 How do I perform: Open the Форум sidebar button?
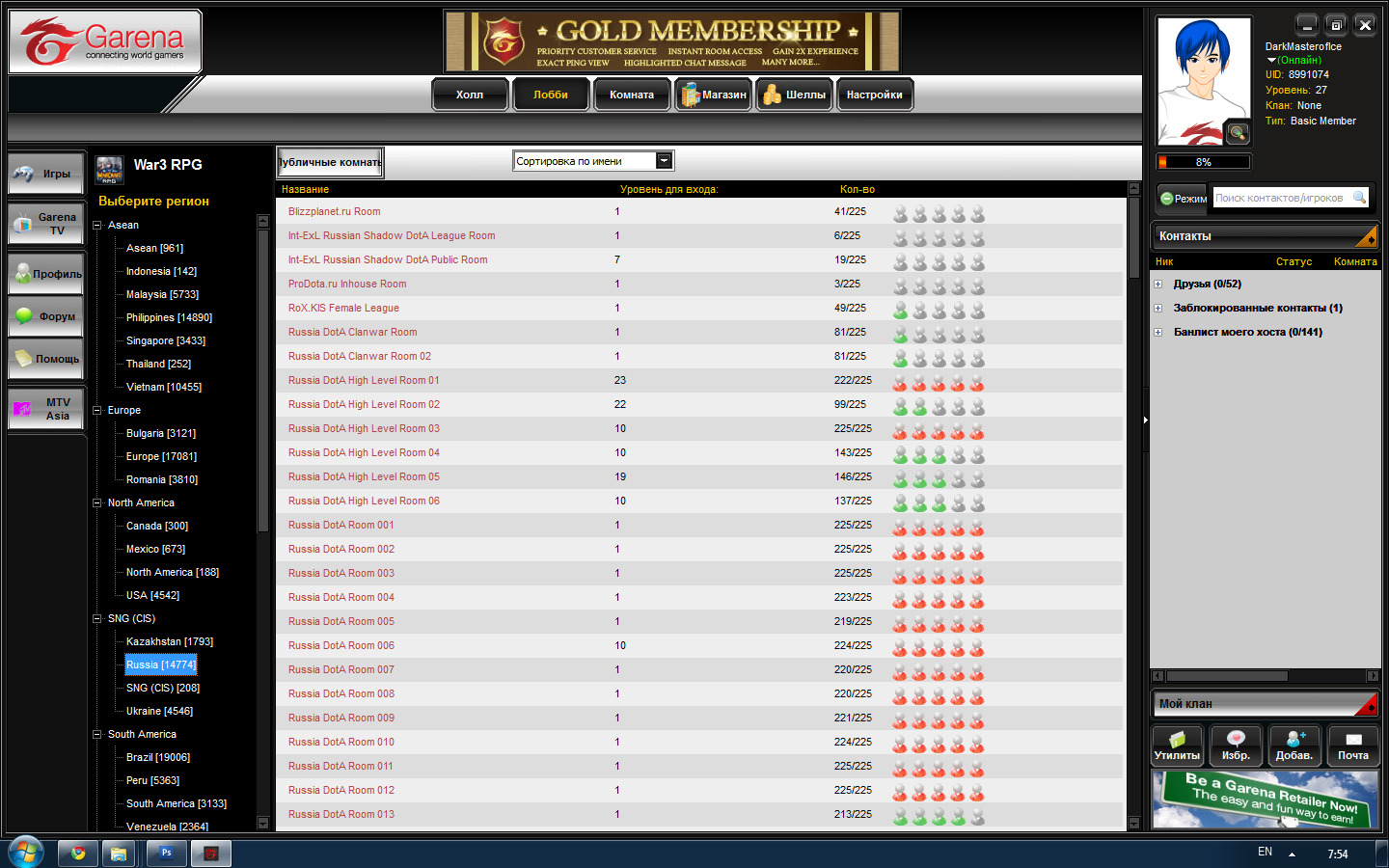[x=46, y=316]
